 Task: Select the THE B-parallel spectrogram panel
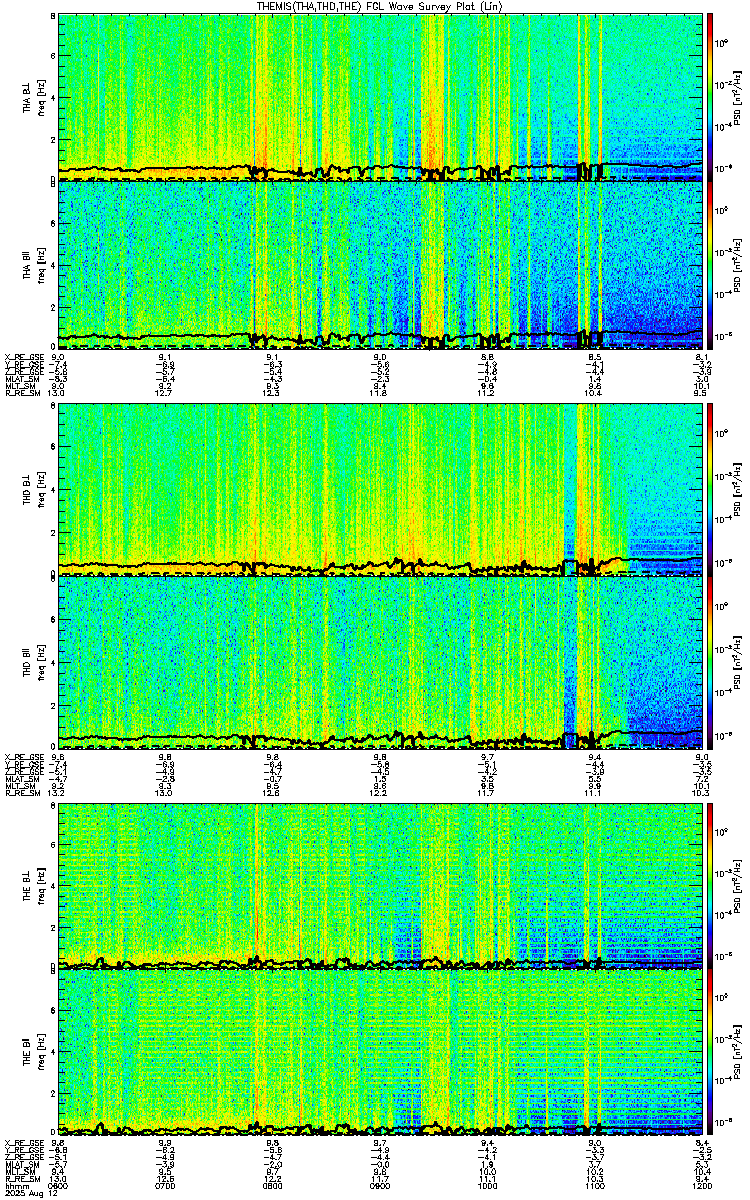click(381, 1053)
